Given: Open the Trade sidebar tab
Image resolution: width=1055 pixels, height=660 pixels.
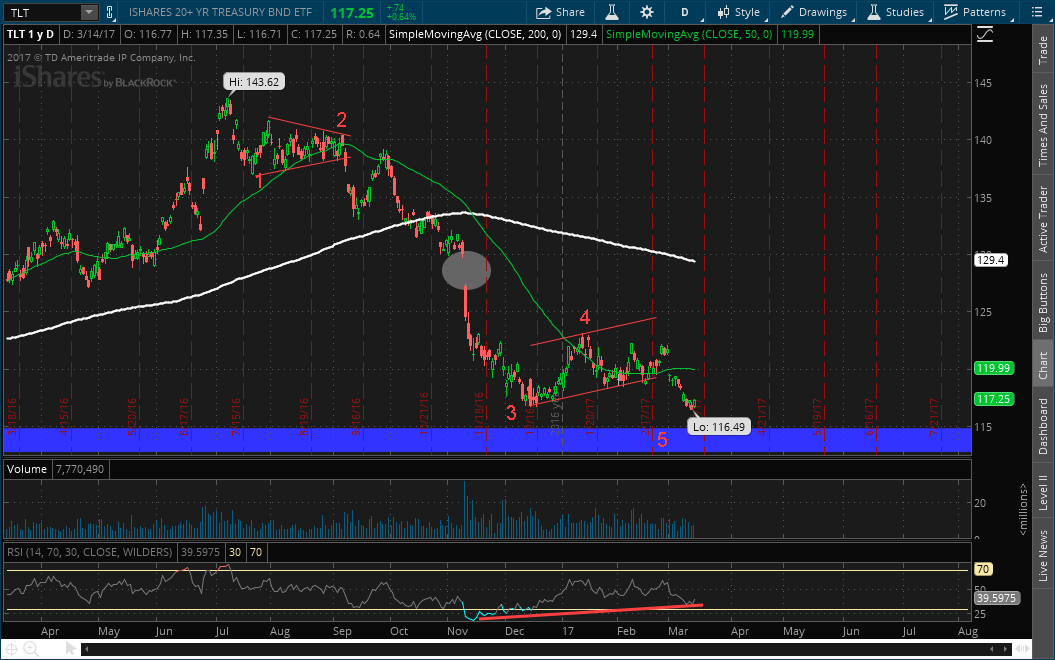Looking at the screenshot, I should tap(1043, 50).
